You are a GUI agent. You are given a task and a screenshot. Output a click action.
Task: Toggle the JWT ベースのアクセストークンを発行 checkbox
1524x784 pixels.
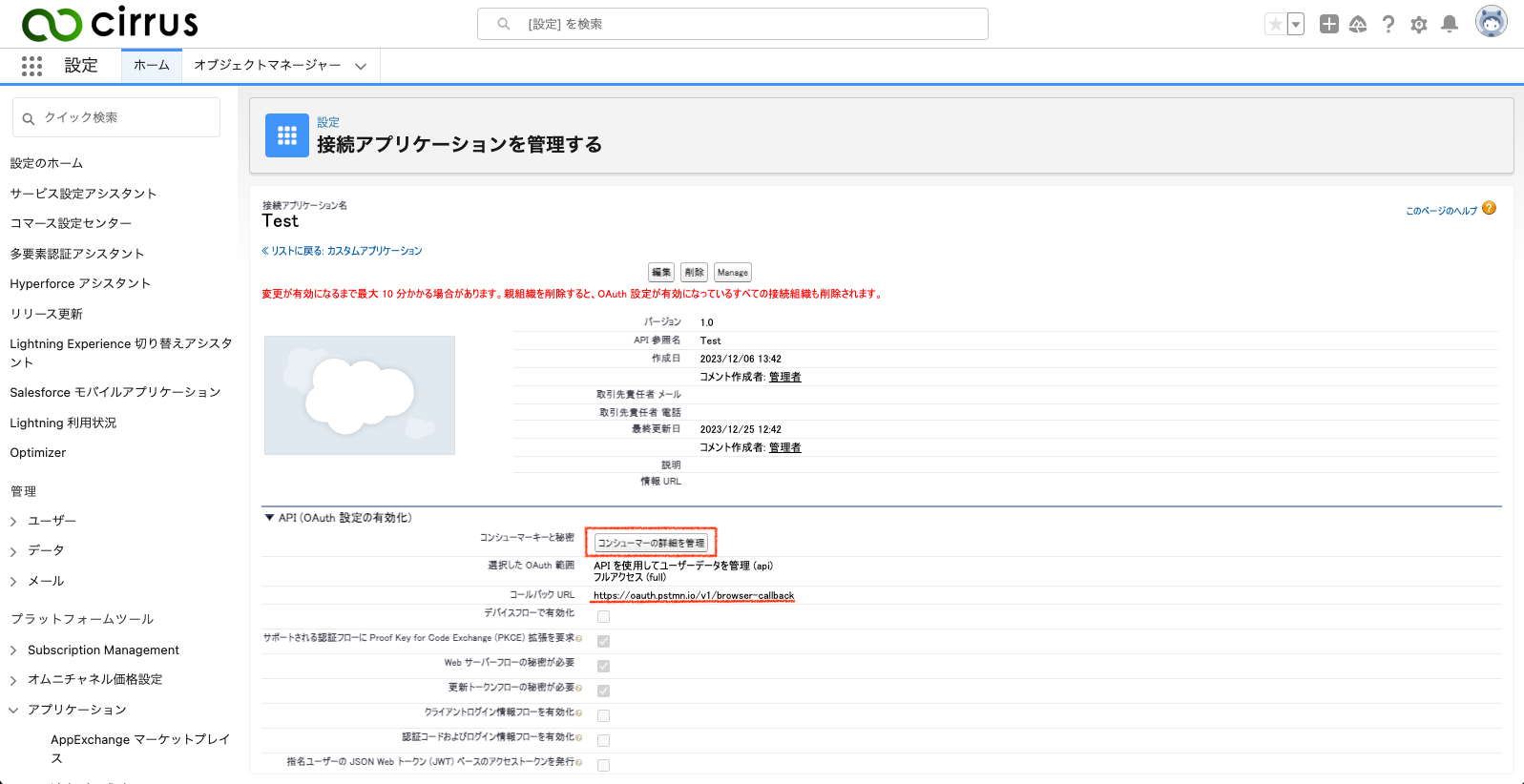pyautogui.click(x=603, y=765)
